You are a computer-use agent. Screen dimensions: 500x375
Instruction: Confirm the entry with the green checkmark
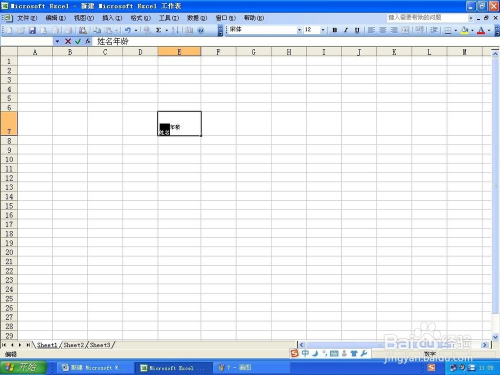click(78, 41)
